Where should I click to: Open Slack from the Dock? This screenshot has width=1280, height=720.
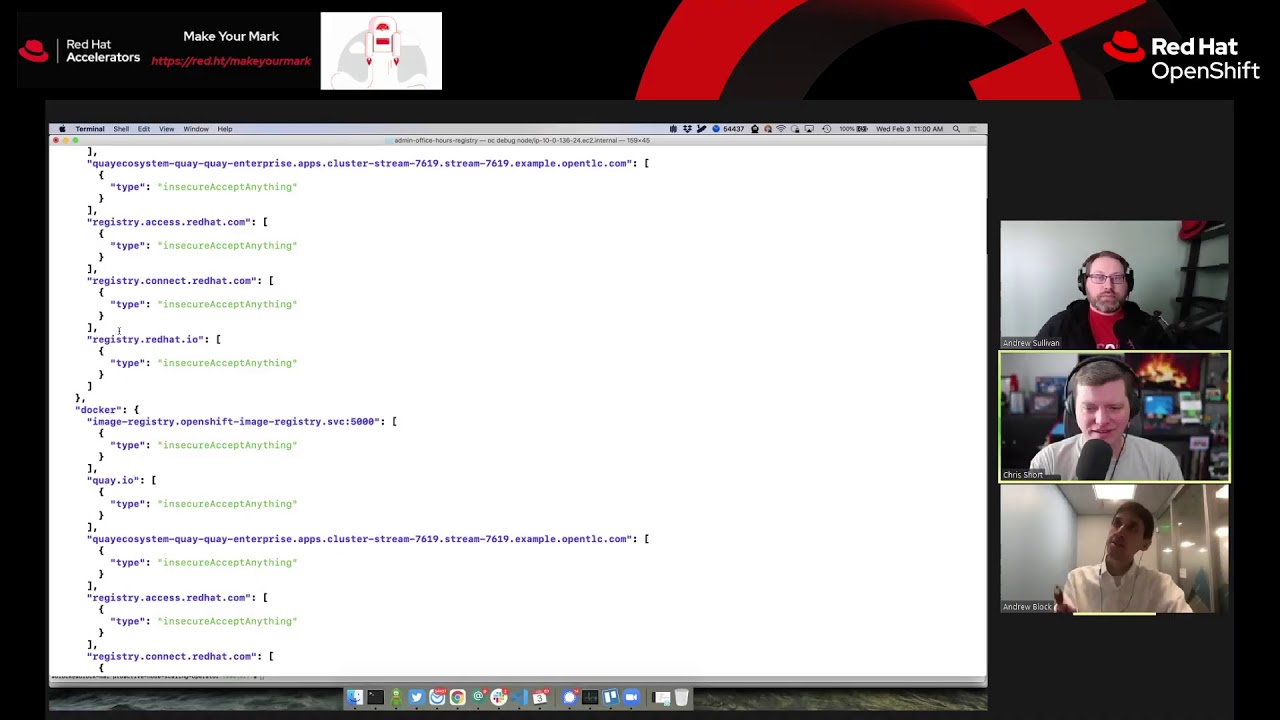[499, 697]
